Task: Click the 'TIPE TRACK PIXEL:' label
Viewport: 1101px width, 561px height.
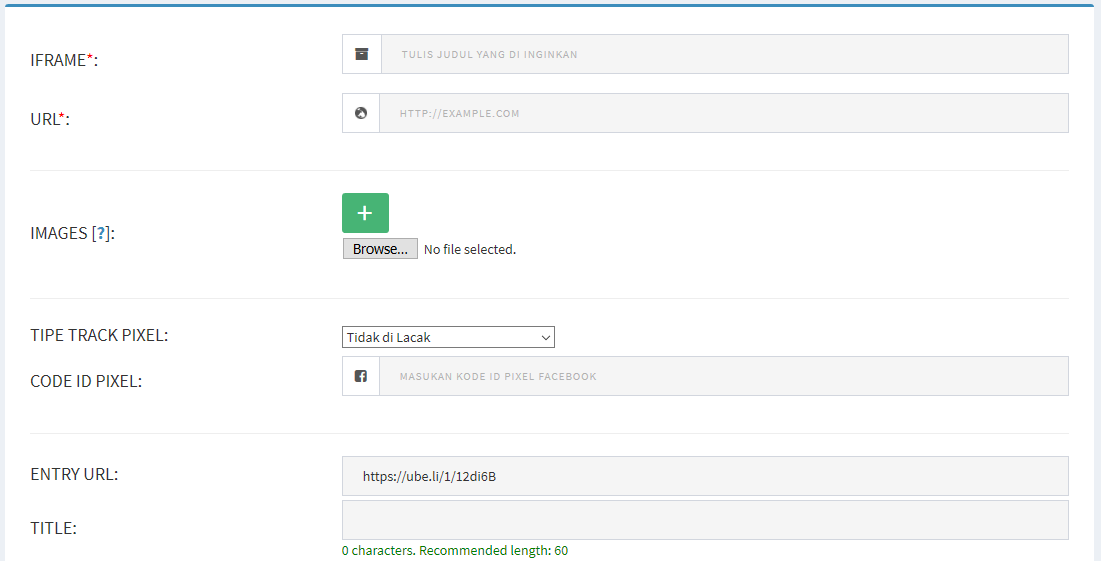Action: coord(99,336)
